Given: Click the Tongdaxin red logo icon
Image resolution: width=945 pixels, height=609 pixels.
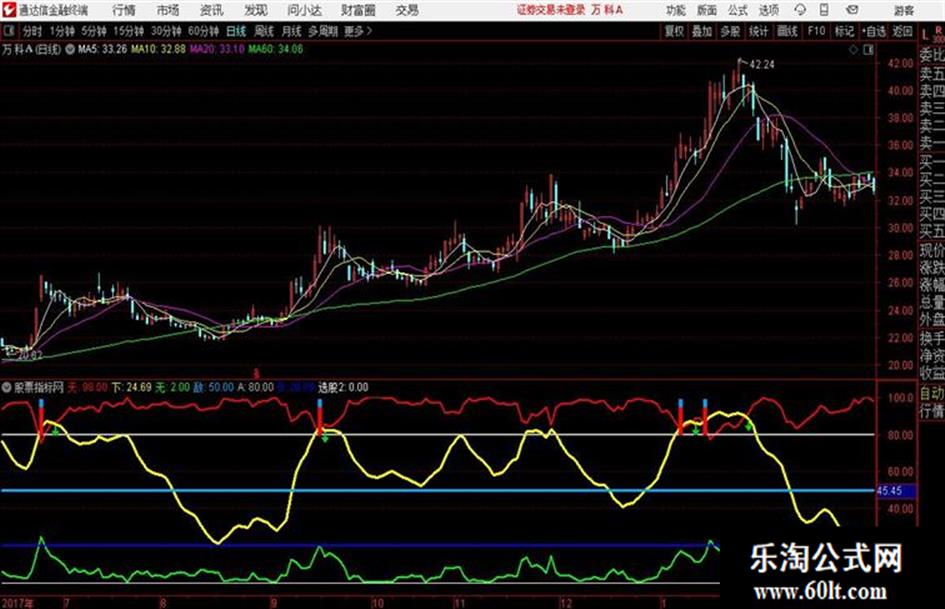Looking at the screenshot, I should 8,10.
